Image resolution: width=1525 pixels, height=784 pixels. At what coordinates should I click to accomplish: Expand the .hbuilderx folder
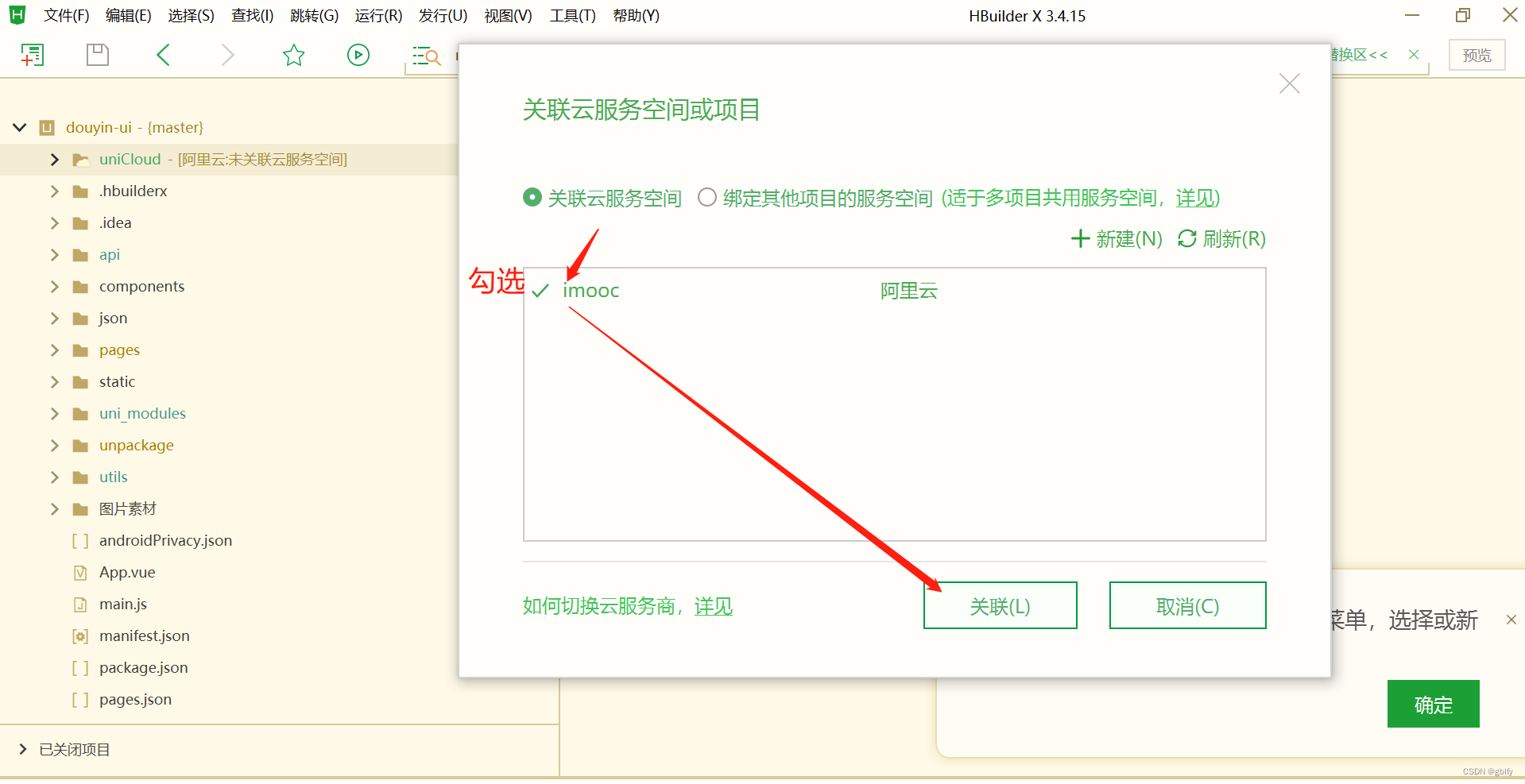pyautogui.click(x=54, y=191)
